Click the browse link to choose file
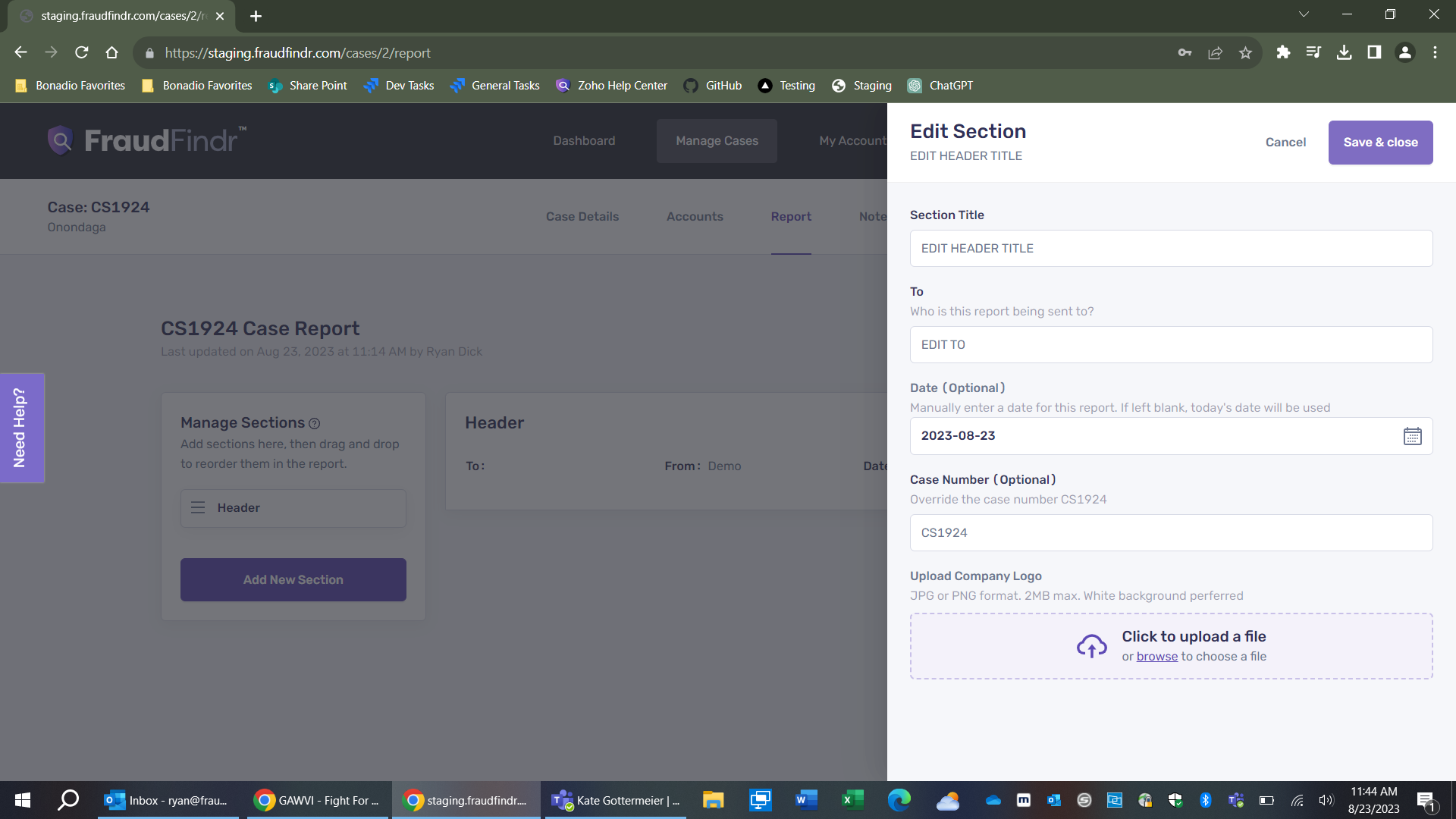This screenshot has width=1456, height=819. click(1156, 657)
